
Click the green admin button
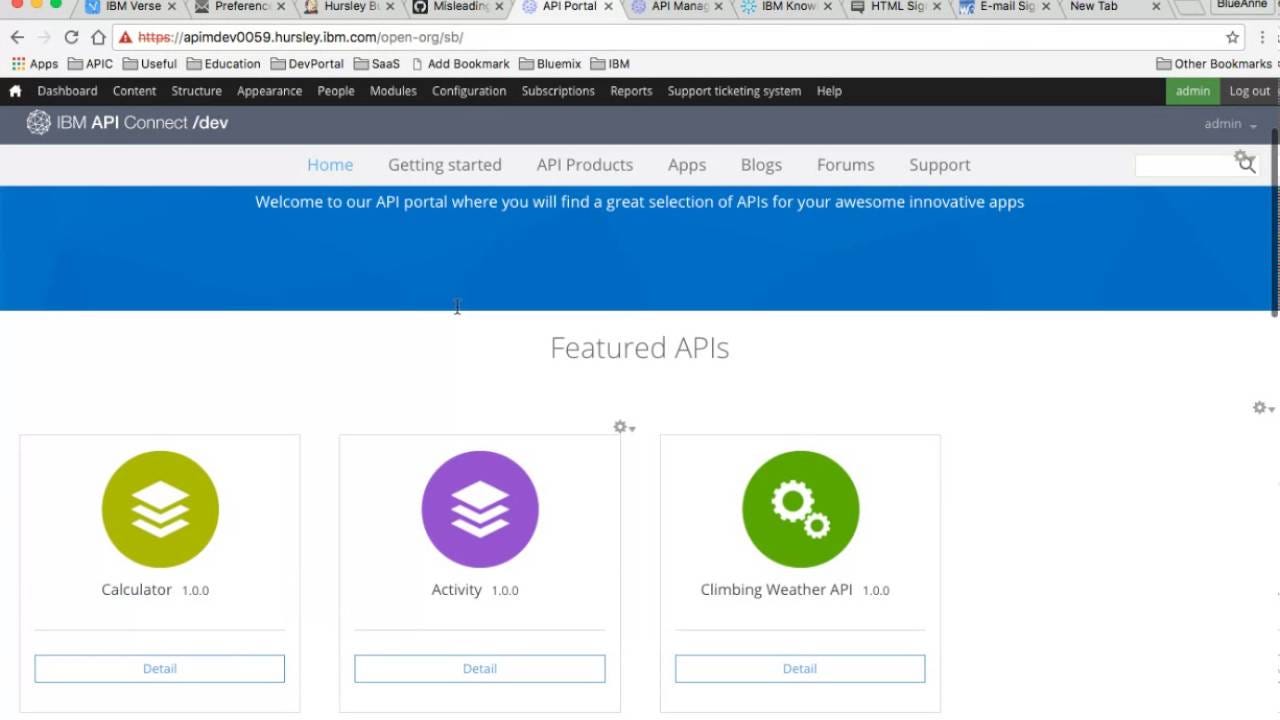click(1193, 91)
